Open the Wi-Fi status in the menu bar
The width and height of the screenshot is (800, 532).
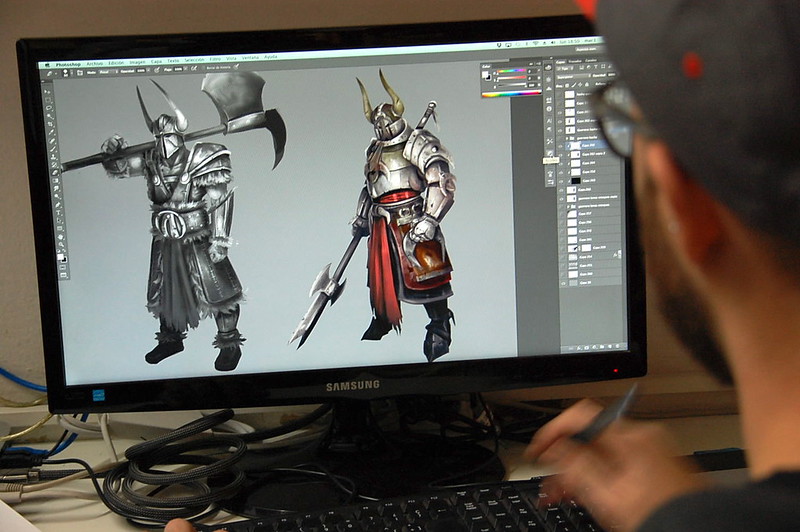pyautogui.click(x=536, y=43)
